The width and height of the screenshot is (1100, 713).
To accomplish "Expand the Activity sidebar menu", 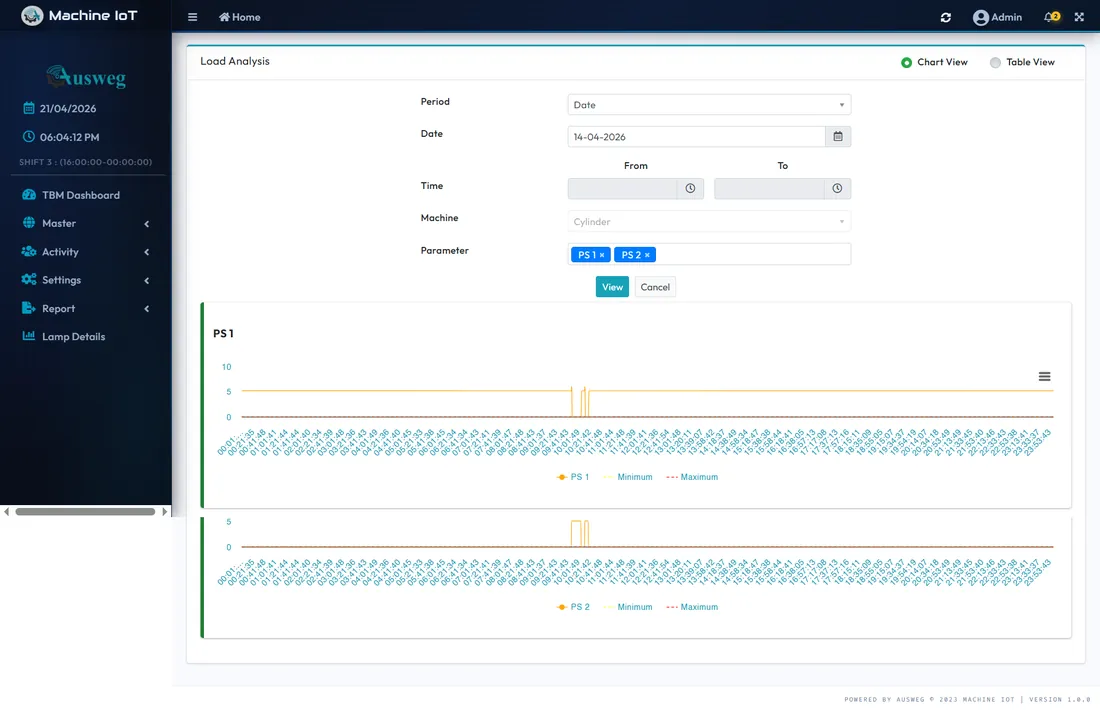I will (x=86, y=252).
